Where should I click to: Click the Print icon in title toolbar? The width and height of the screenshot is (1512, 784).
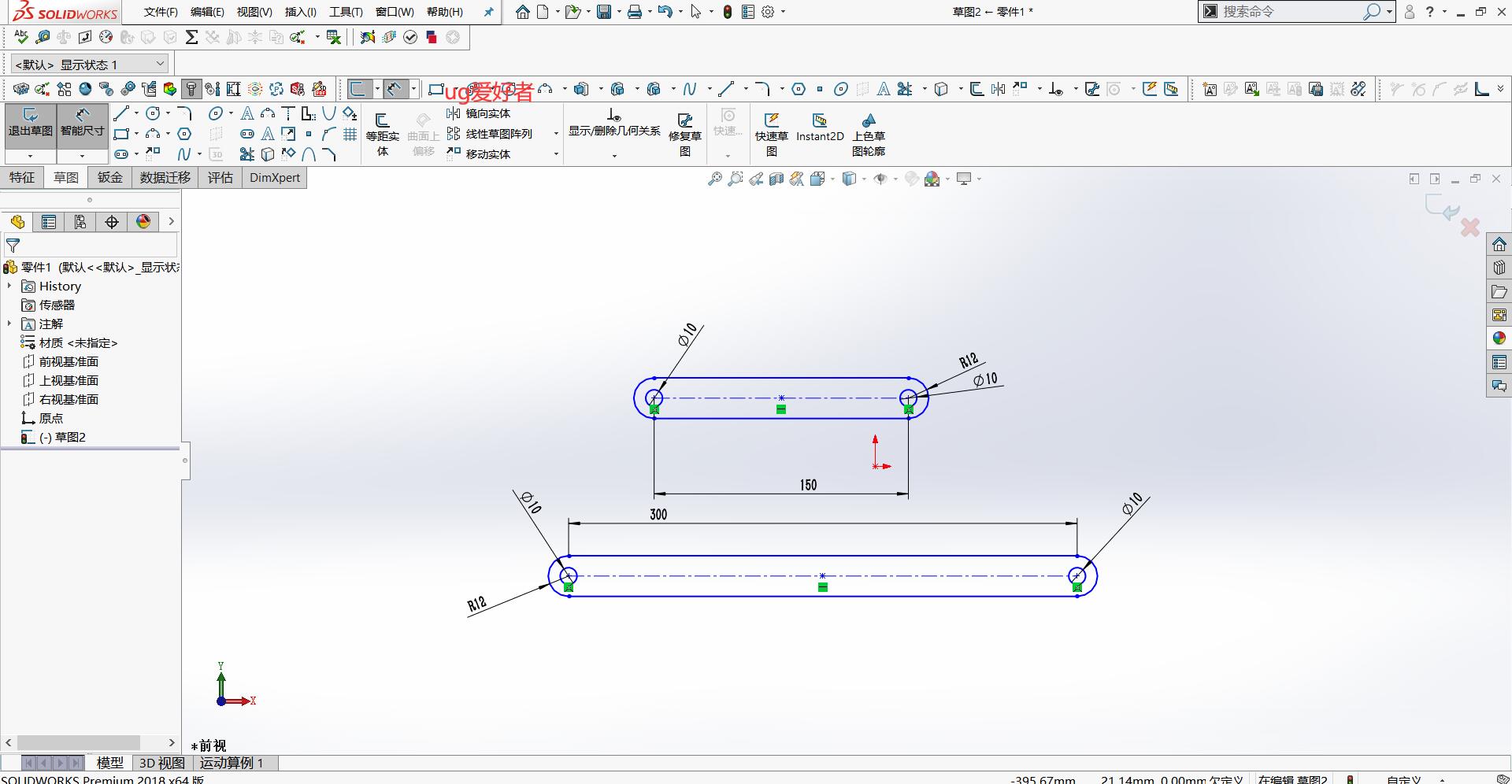tap(635, 12)
